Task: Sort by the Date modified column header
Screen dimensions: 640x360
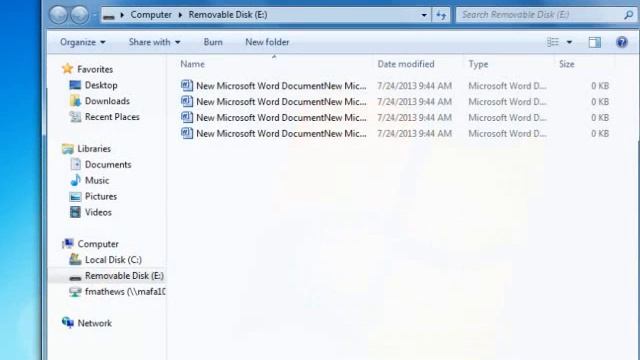Action: [x=406, y=64]
